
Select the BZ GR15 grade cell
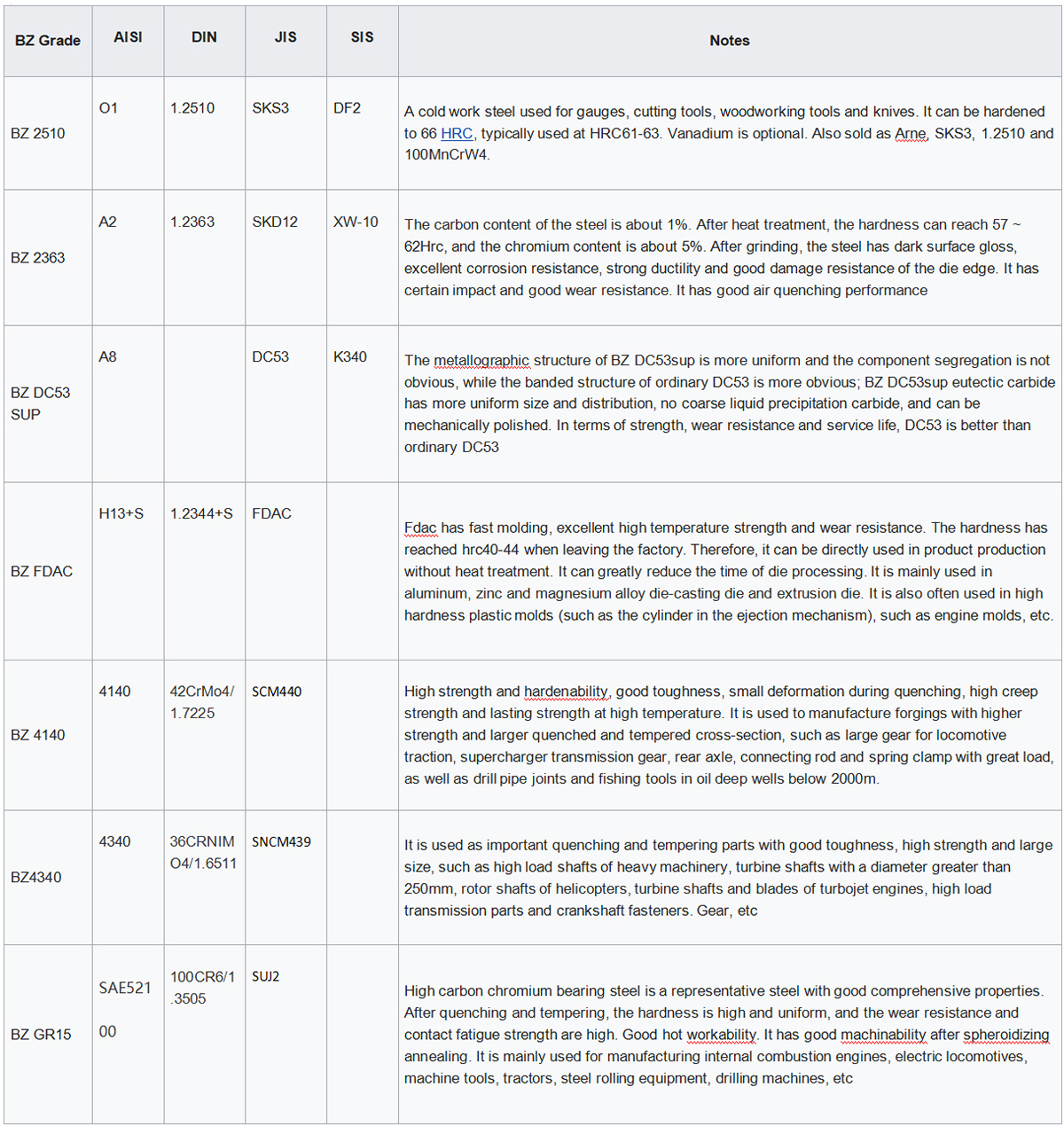[x=41, y=1035]
